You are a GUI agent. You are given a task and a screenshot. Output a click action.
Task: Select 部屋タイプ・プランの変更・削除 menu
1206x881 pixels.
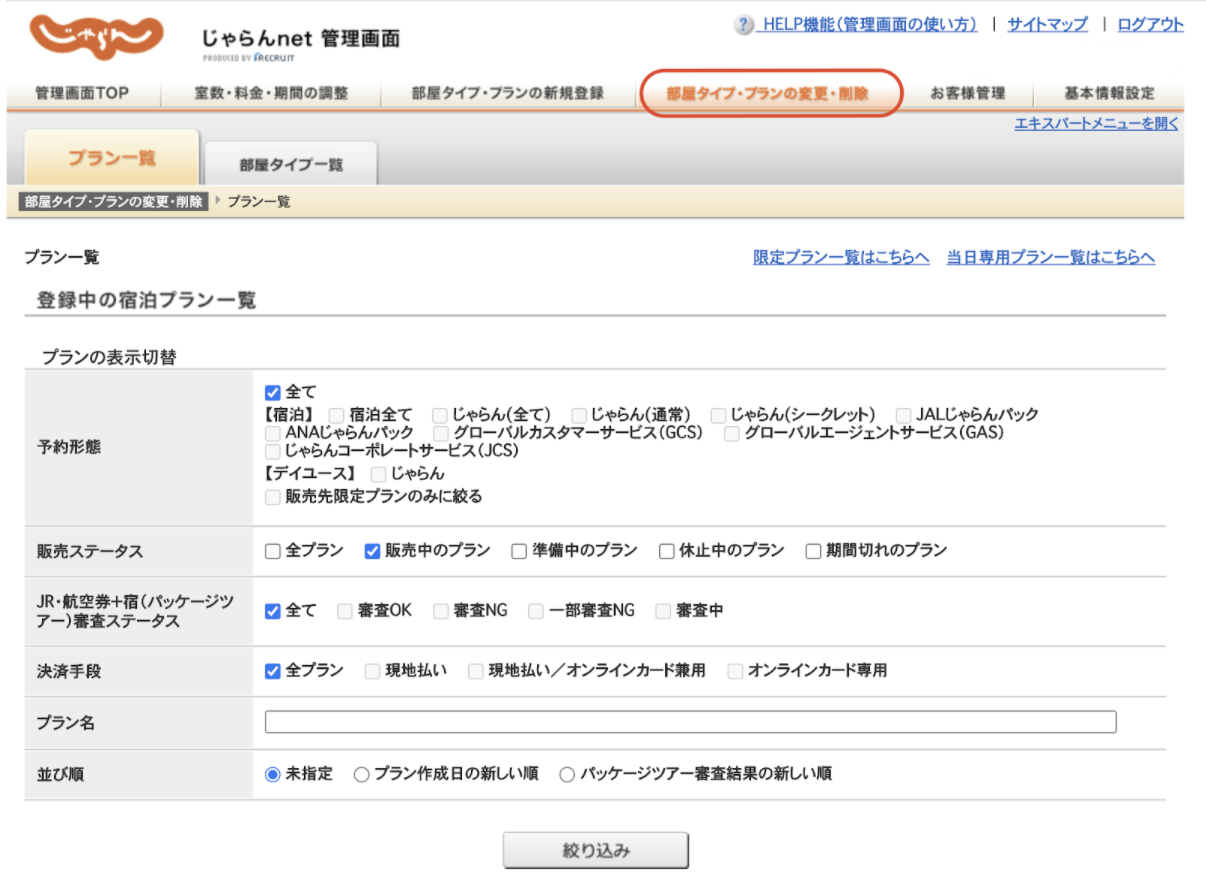point(768,94)
